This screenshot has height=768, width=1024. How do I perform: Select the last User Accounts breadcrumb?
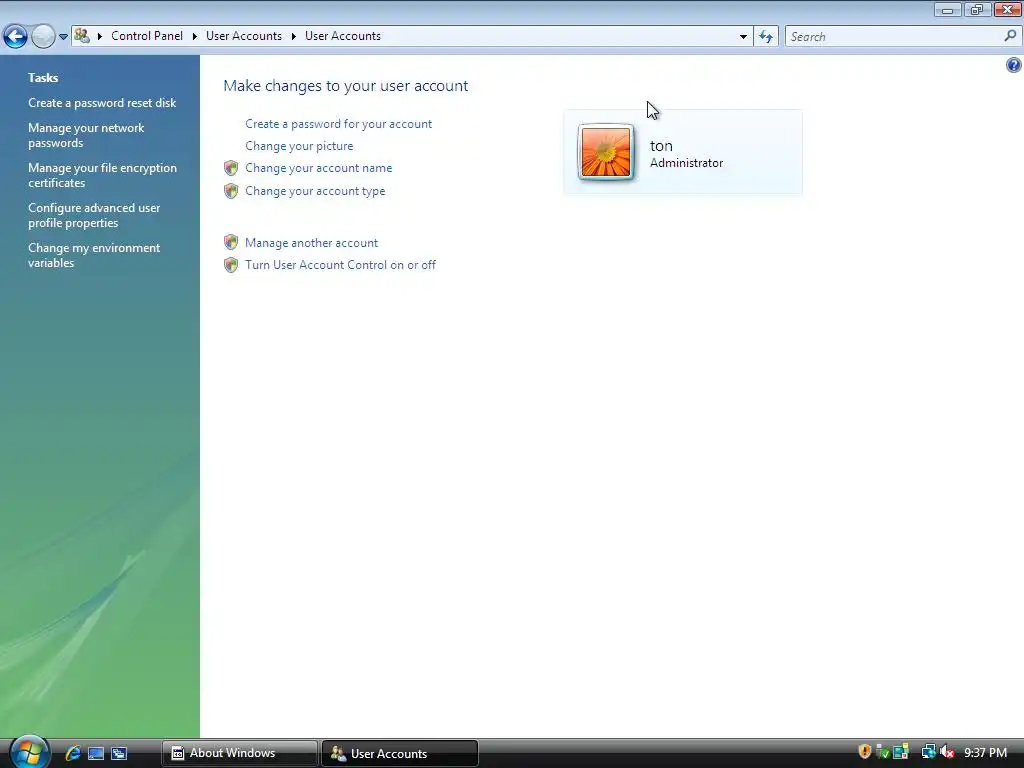(x=343, y=36)
